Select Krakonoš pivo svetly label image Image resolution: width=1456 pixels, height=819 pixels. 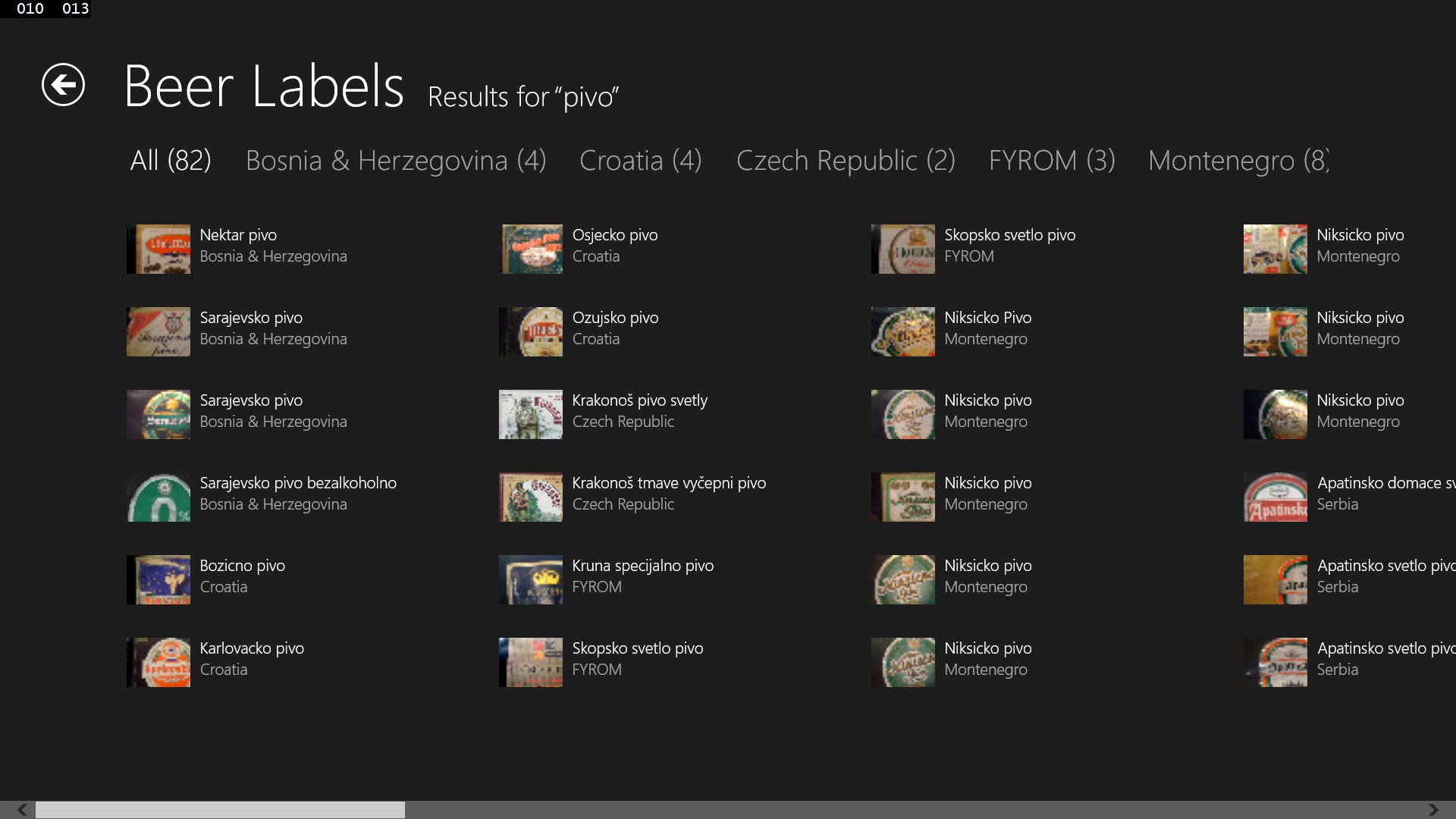[530, 414]
